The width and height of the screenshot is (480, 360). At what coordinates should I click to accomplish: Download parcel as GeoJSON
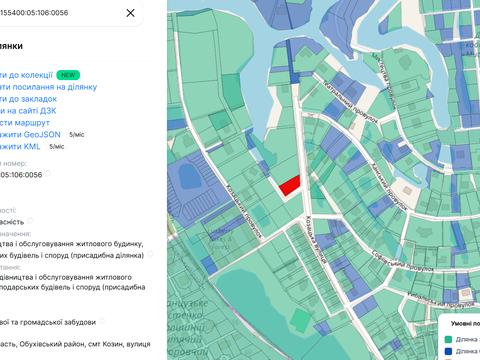pyautogui.click(x=30, y=135)
